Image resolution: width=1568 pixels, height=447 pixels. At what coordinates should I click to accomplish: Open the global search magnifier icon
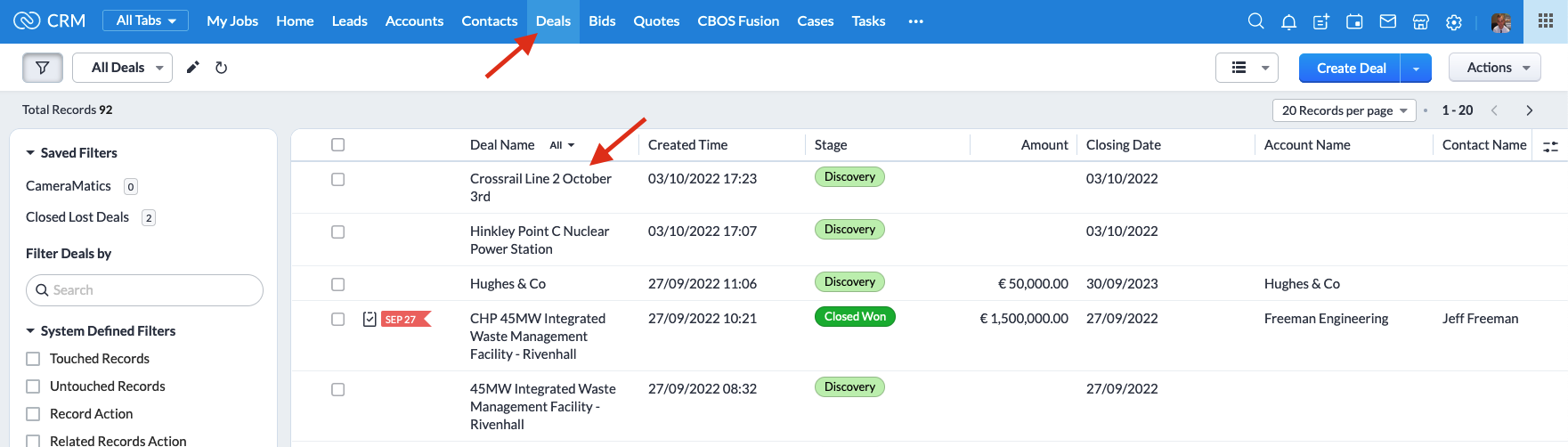point(1255,20)
